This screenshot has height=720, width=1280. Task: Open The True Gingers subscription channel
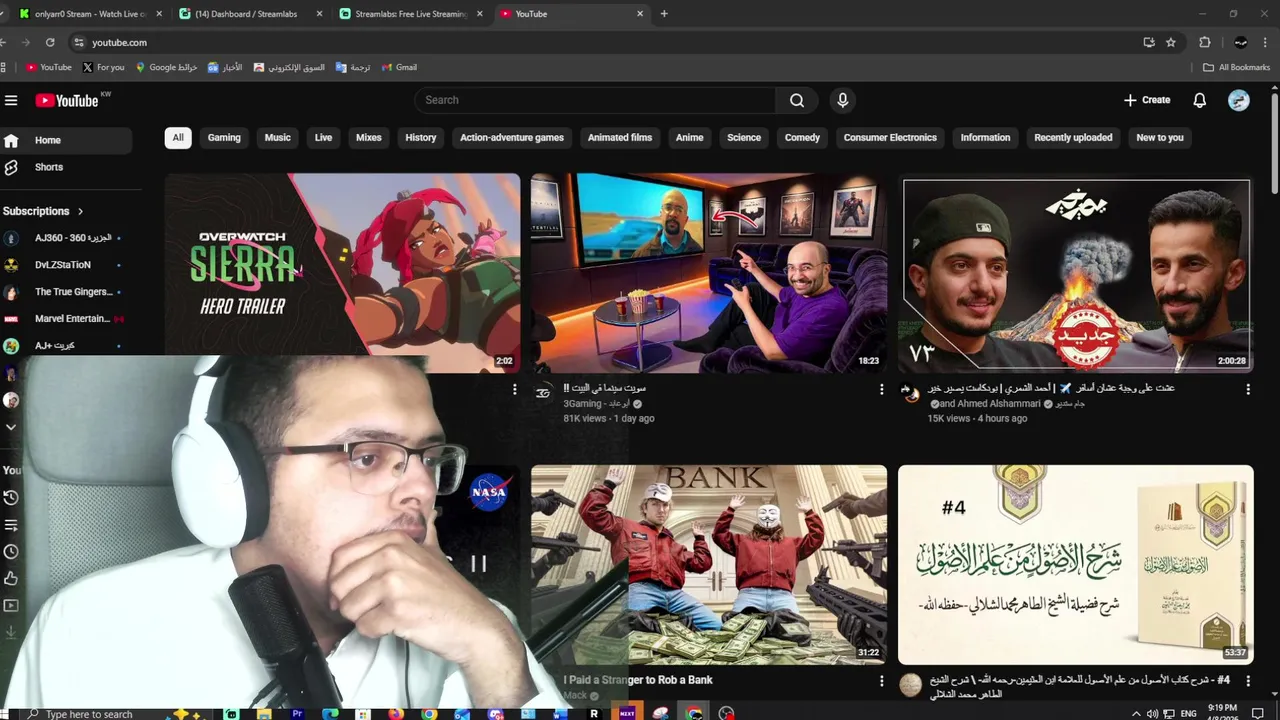tap(66, 292)
